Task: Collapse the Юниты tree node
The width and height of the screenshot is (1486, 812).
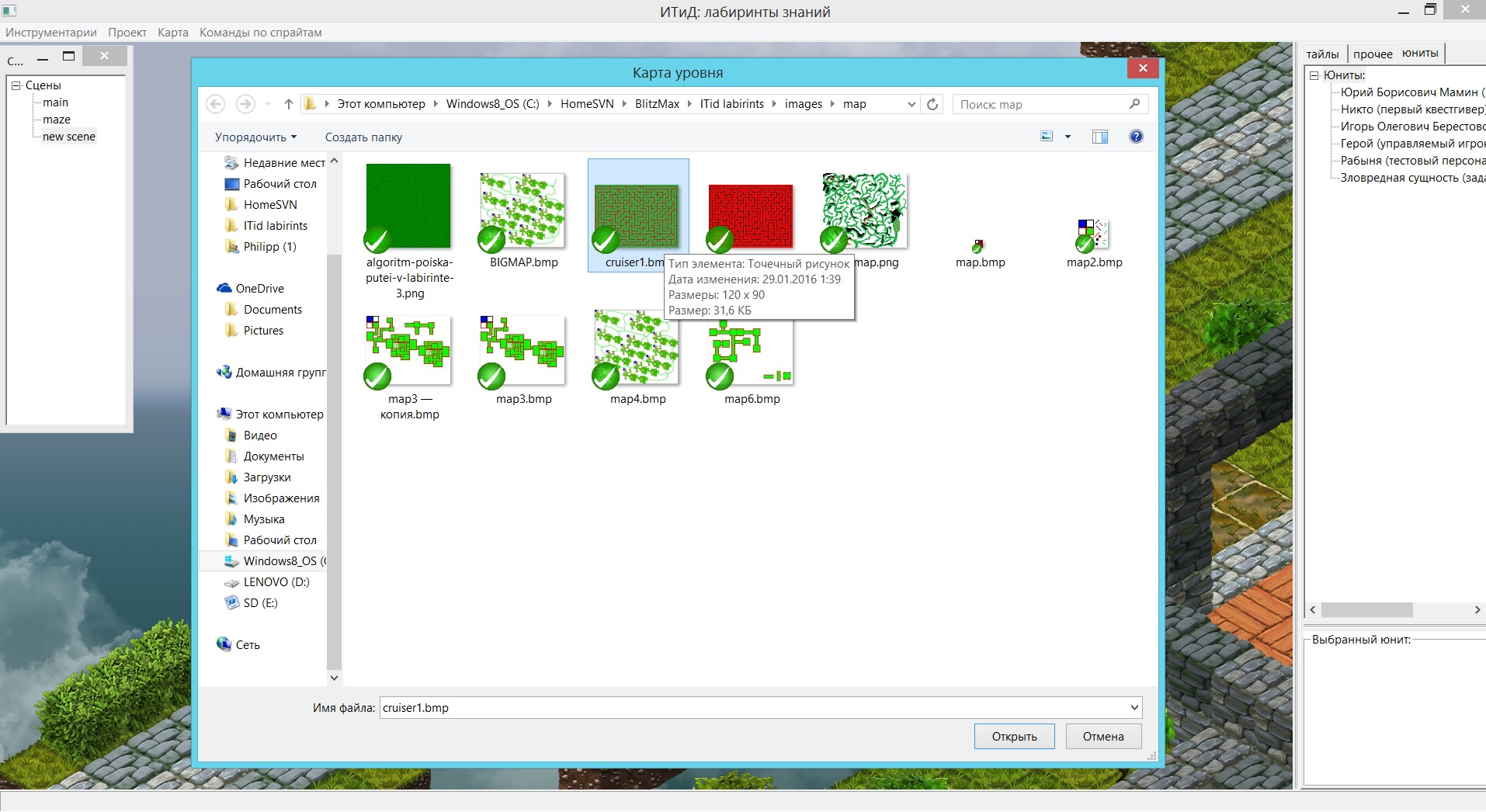Action: click(x=1314, y=75)
